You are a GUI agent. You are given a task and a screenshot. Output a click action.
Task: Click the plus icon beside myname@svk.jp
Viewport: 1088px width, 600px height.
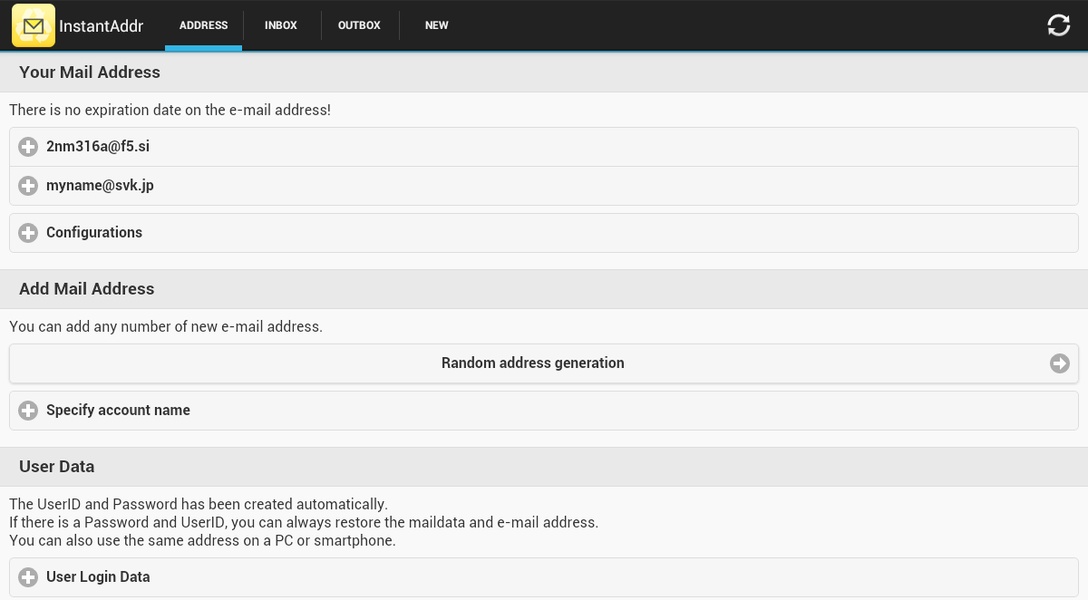(x=28, y=186)
